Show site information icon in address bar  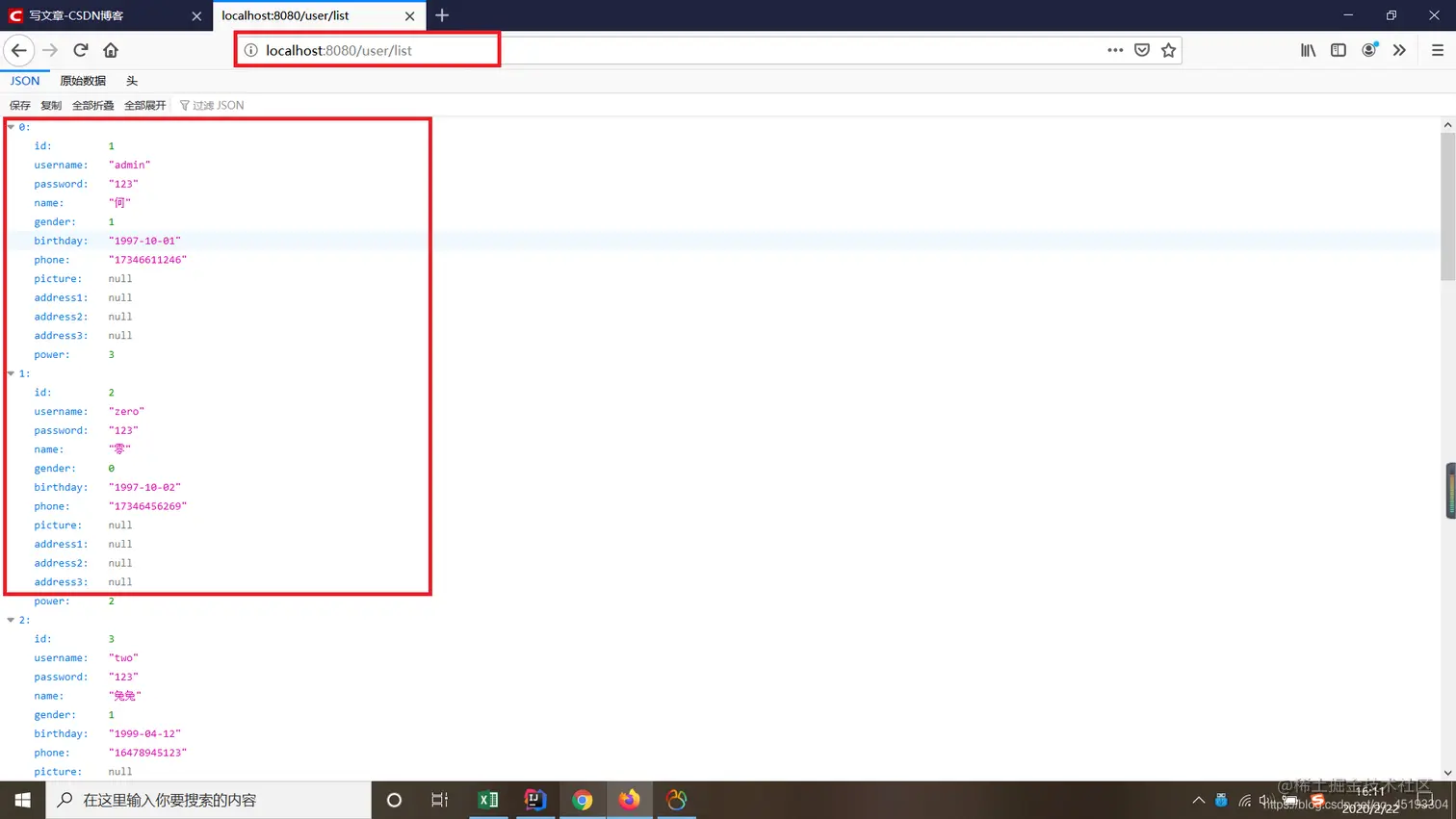point(250,50)
